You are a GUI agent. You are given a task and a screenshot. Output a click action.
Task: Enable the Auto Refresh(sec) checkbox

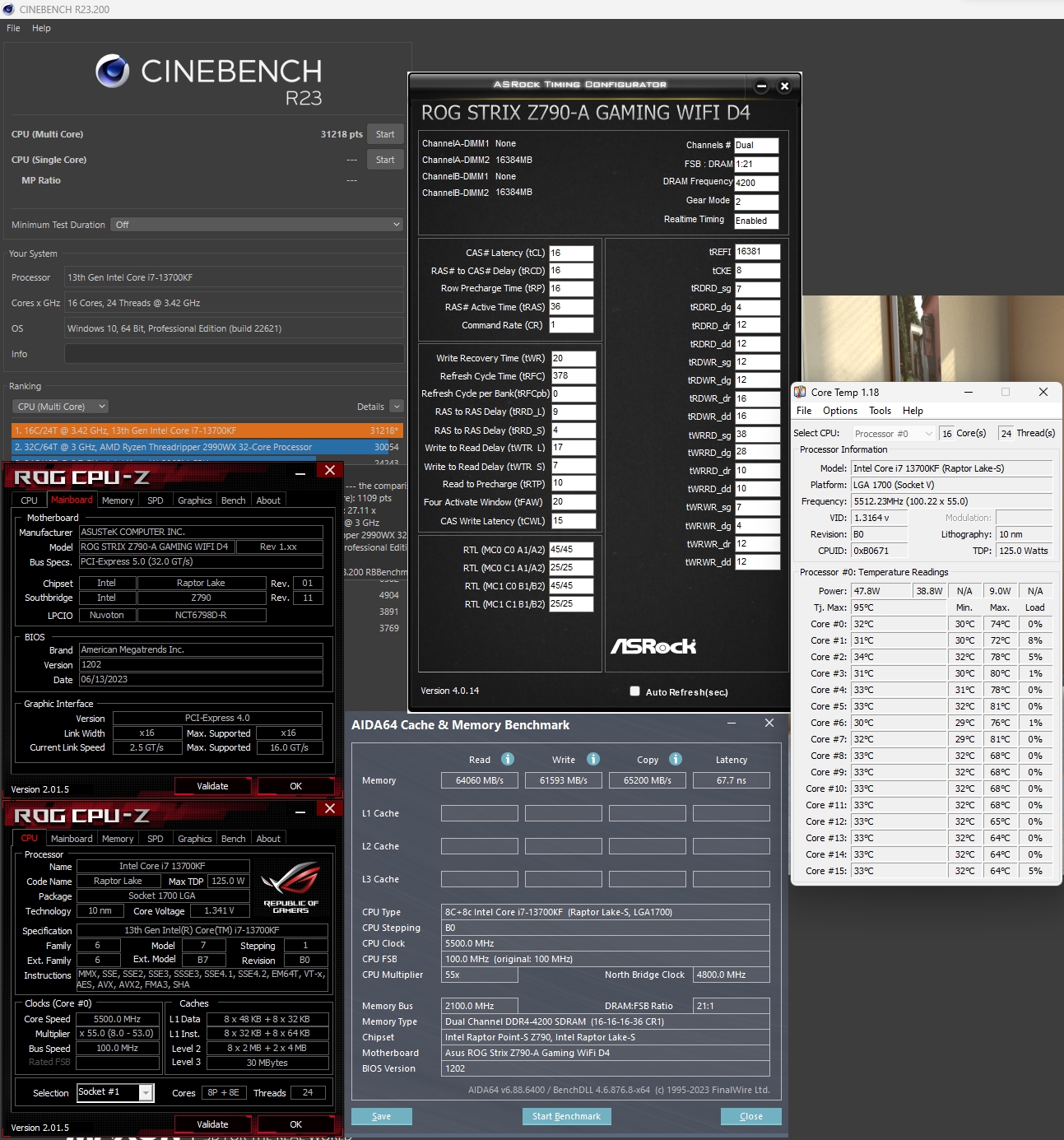634,691
